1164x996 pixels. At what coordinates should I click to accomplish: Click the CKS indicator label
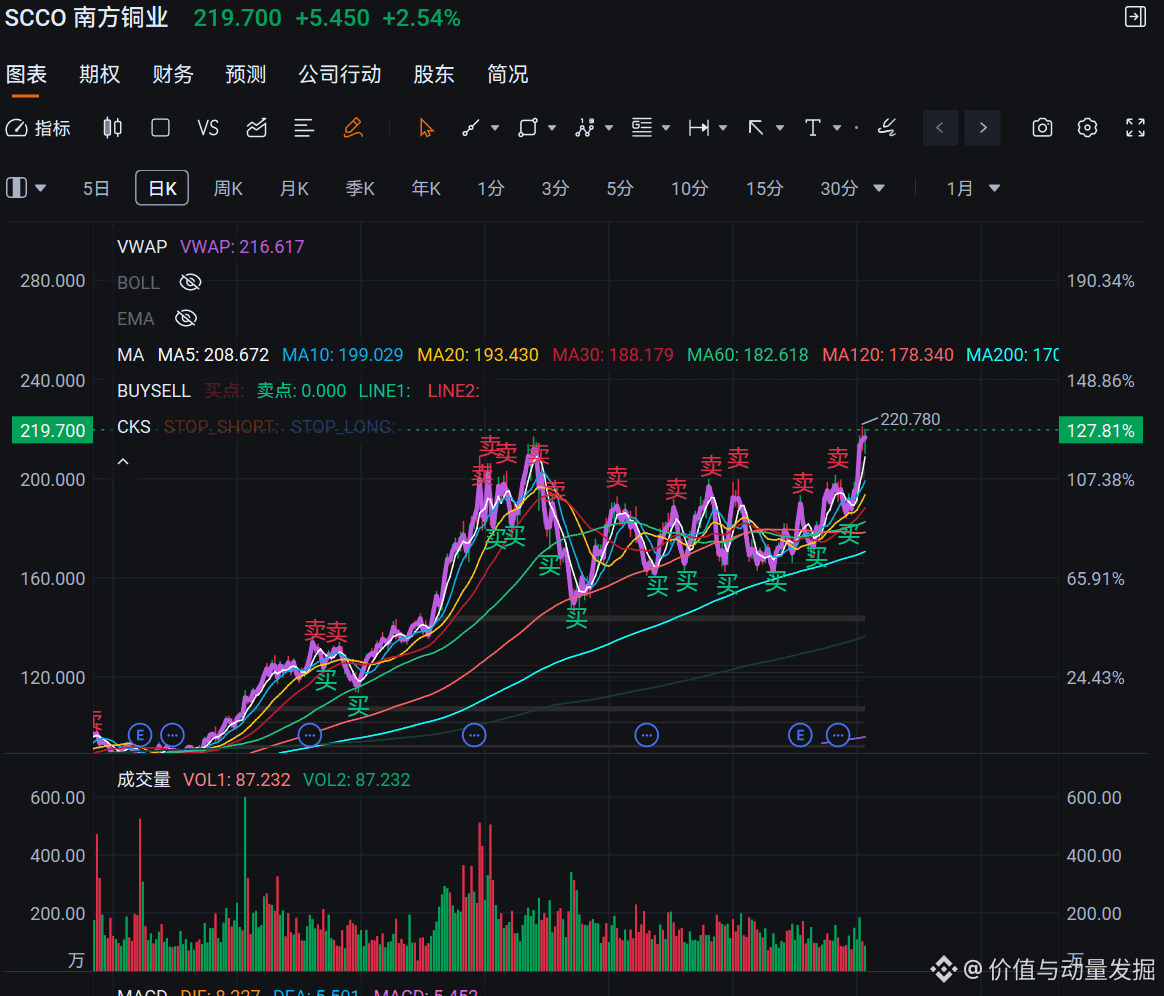tap(134, 427)
